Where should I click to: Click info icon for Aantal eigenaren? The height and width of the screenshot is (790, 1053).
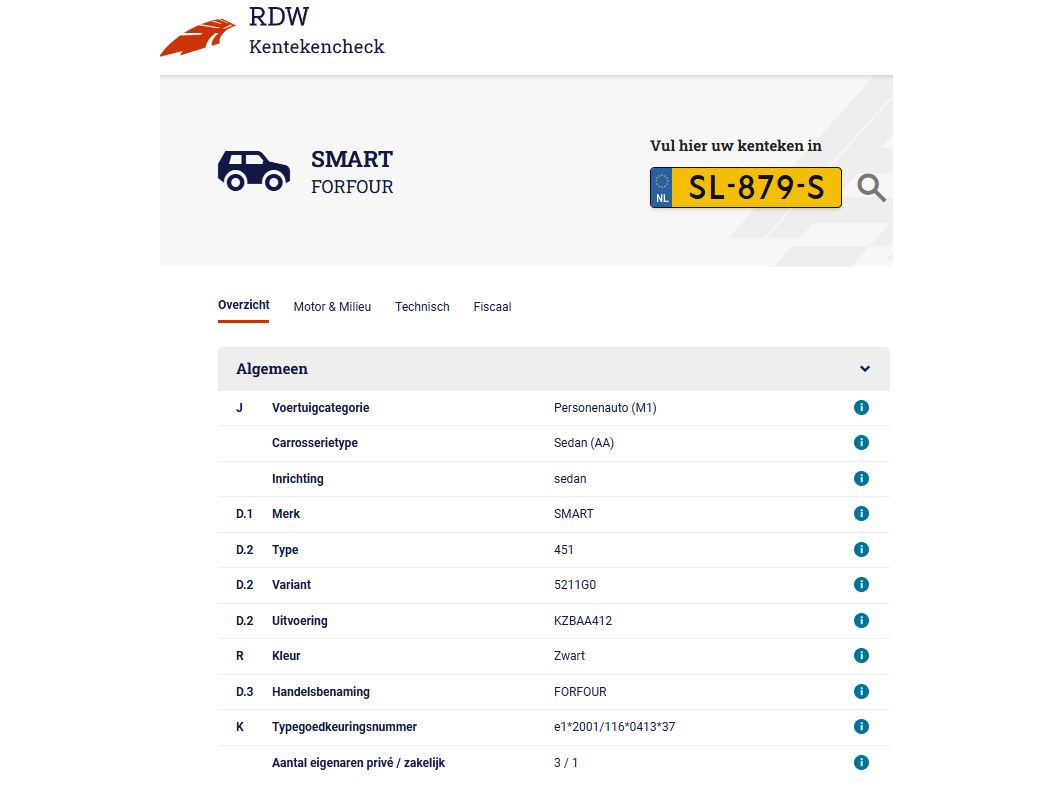coord(861,763)
